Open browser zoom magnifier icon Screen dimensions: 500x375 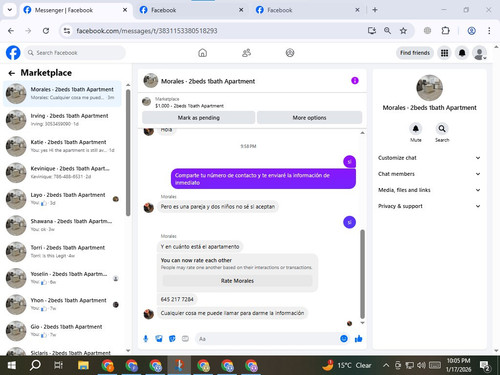(387, 31)
